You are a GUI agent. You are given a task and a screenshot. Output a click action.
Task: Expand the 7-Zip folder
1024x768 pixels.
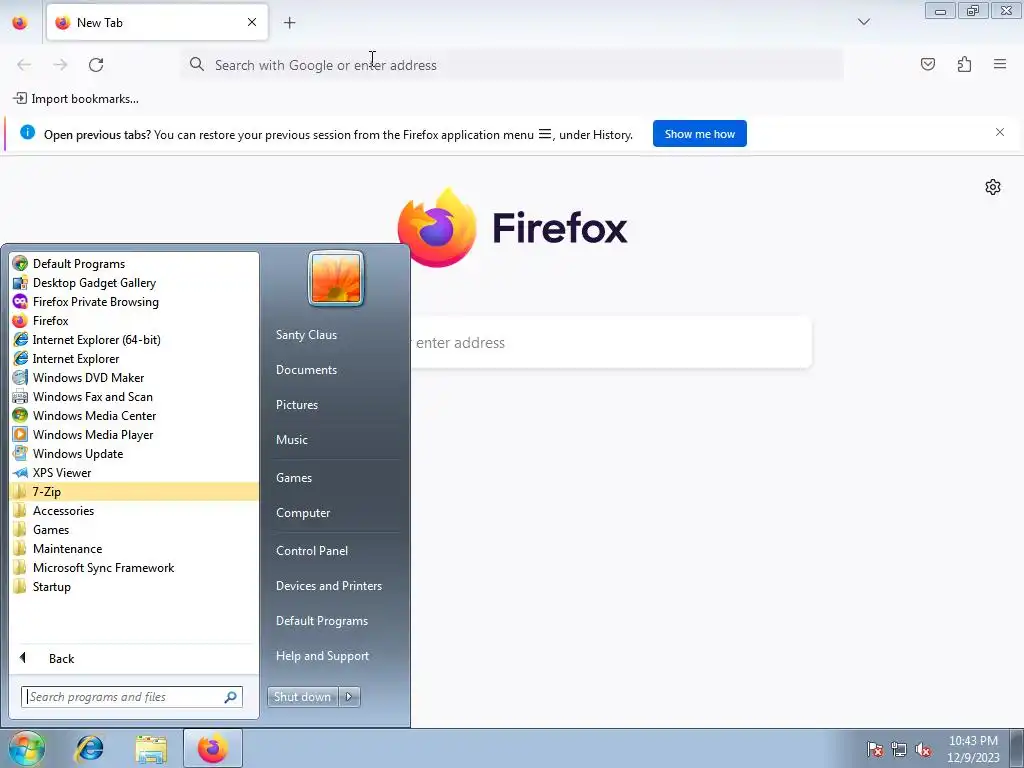134,492
